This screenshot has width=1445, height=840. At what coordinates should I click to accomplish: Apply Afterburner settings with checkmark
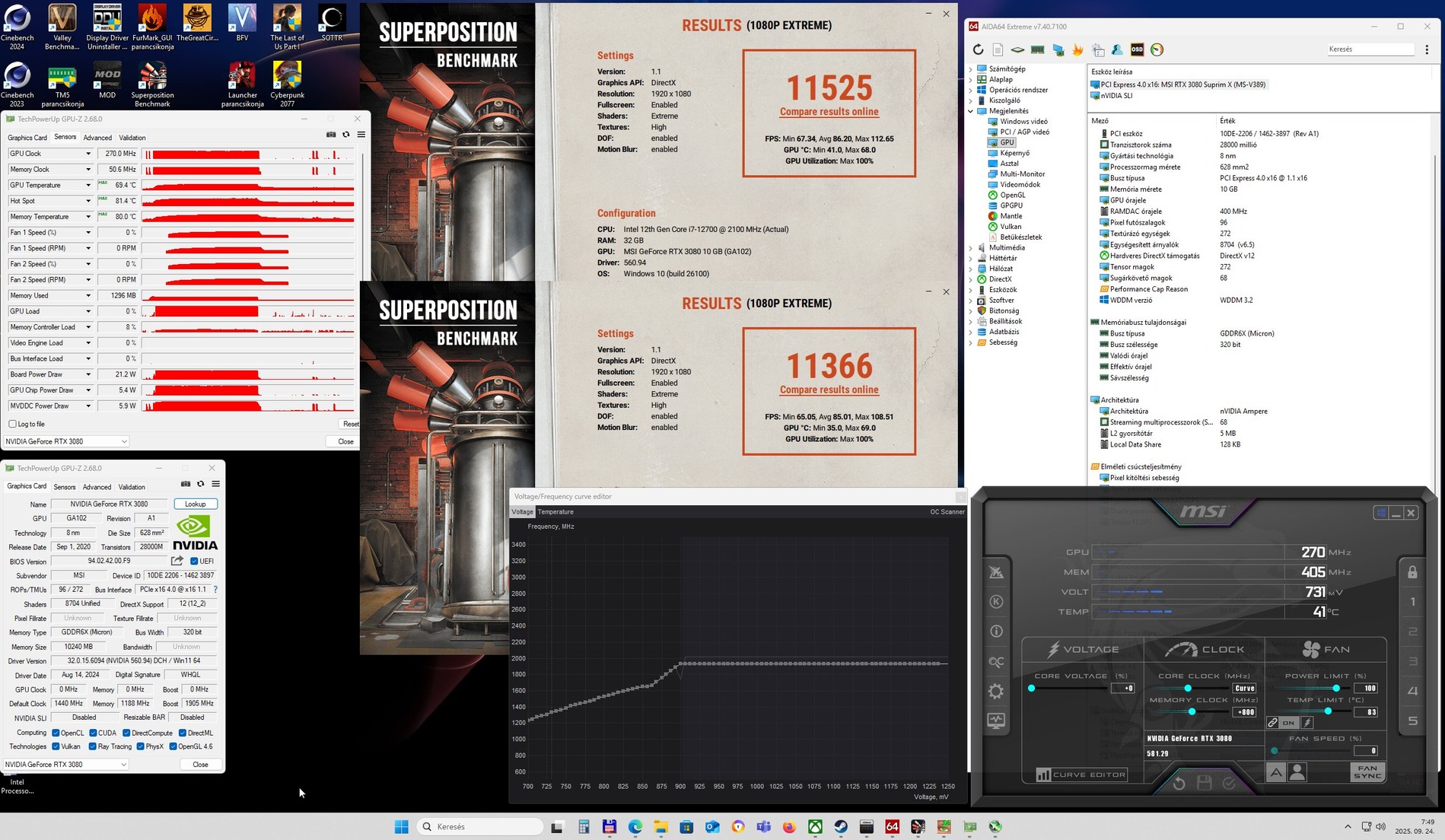pos(1229,783)
